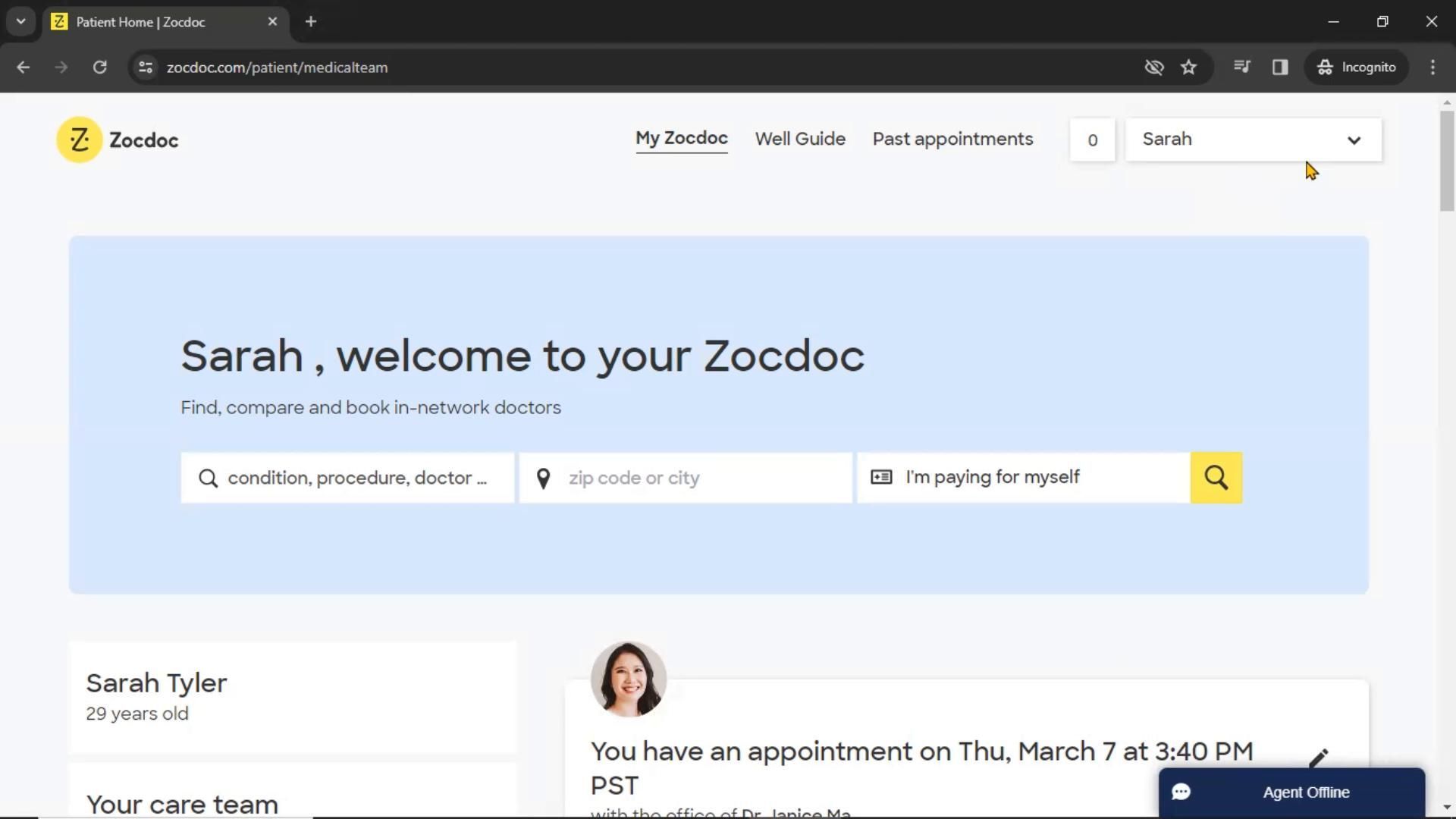Open the browser side panel icon

click(x=1280, y=67)
